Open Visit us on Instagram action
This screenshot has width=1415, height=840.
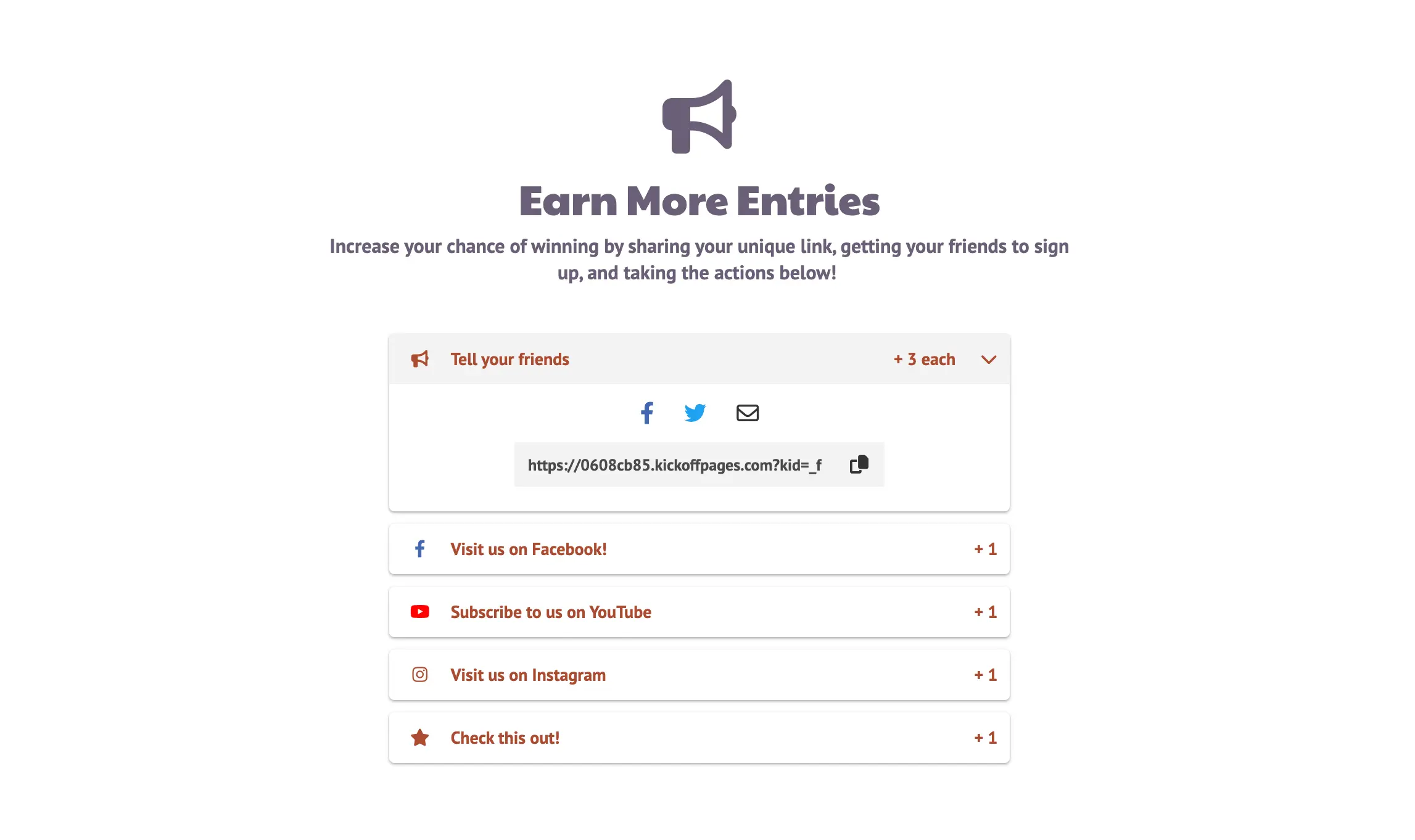pos(528,675)
